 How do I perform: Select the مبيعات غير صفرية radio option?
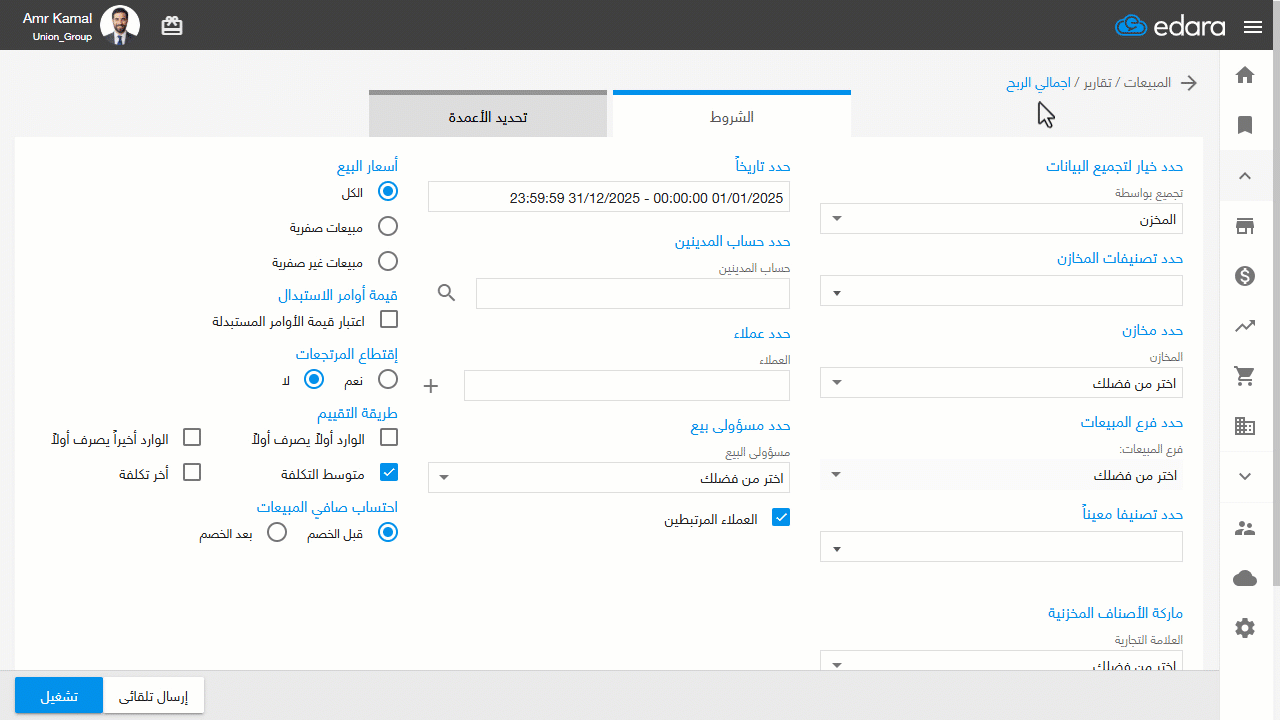point(388,261)
